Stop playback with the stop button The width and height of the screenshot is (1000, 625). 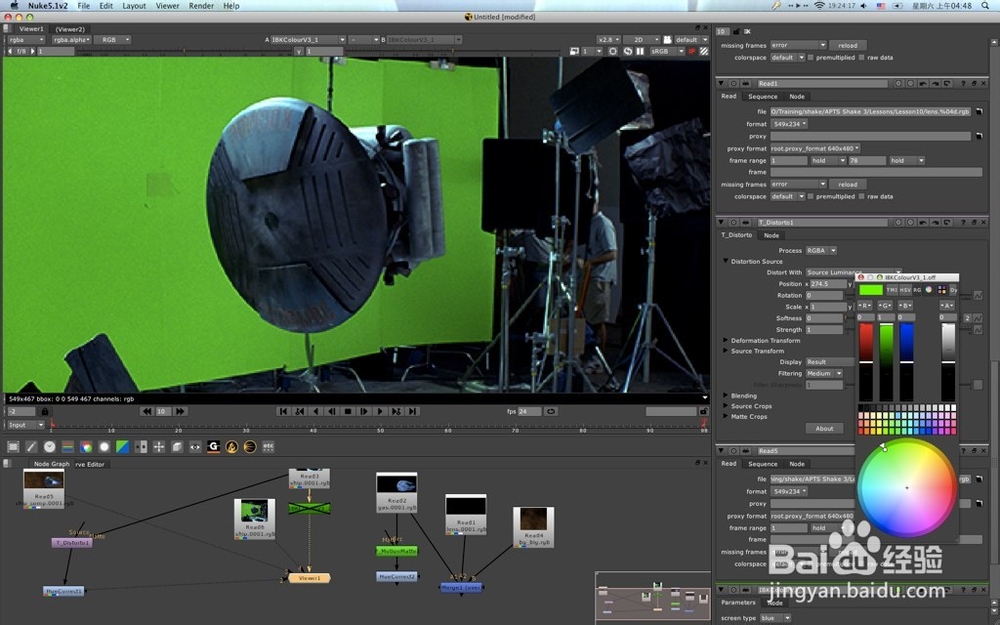click(348, 411)
